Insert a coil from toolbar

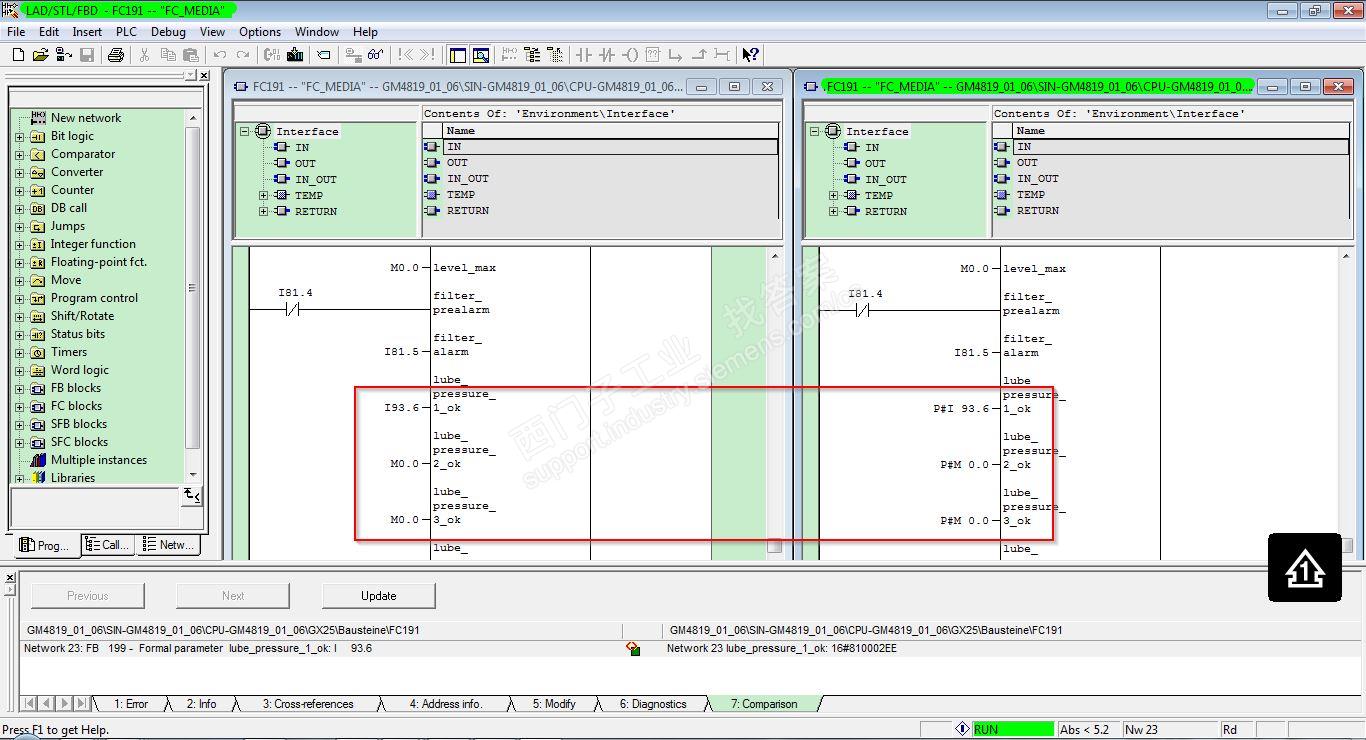pos(630,55)
